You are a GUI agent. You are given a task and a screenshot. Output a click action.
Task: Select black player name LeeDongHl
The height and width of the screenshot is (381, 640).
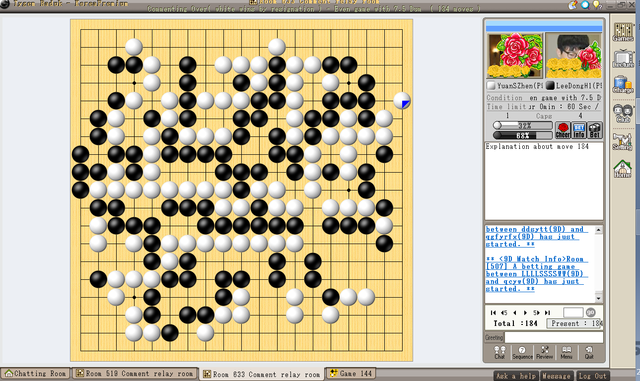click(x=574, y=85)
